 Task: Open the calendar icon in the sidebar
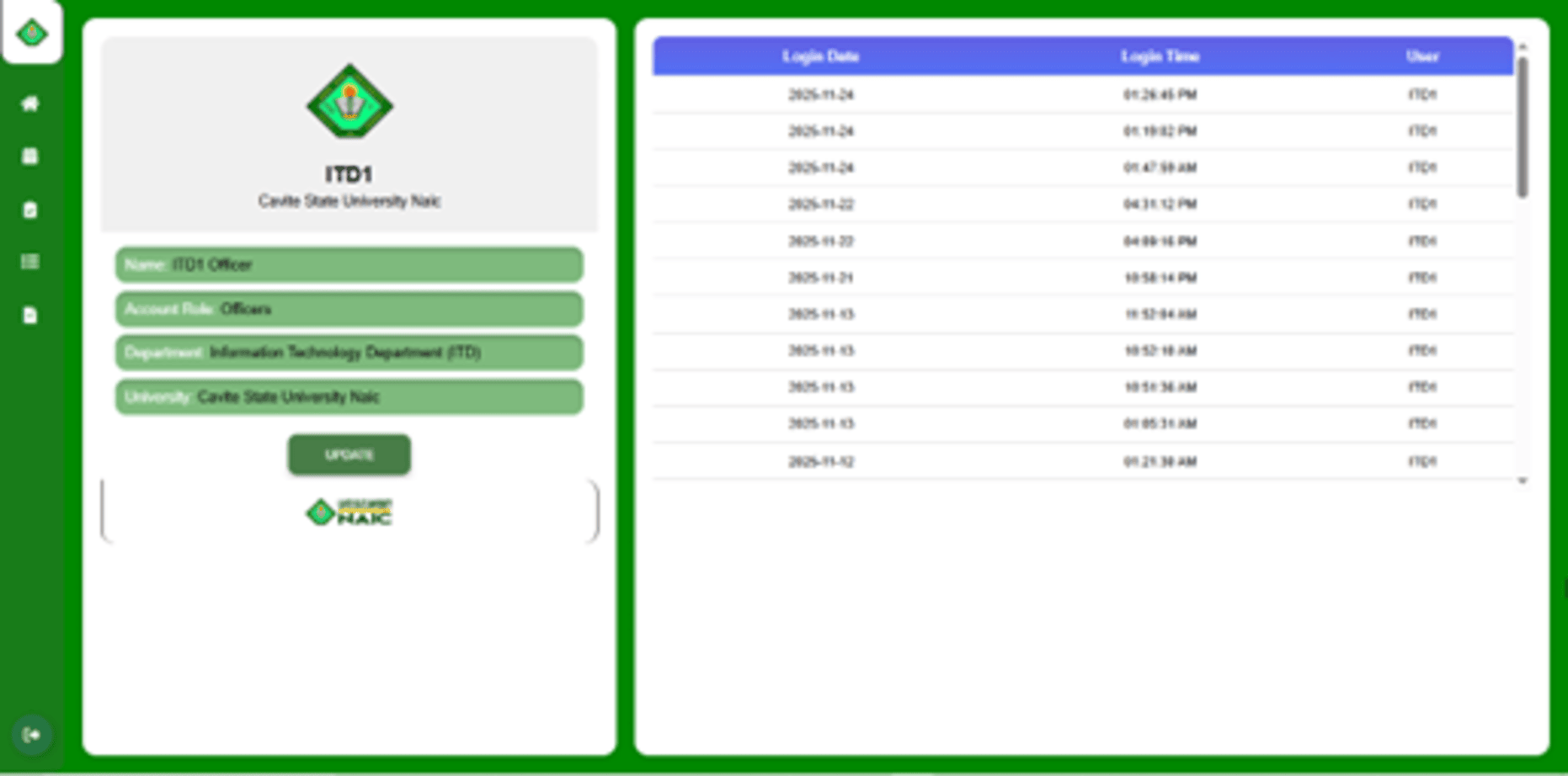[x=30, y=156]
